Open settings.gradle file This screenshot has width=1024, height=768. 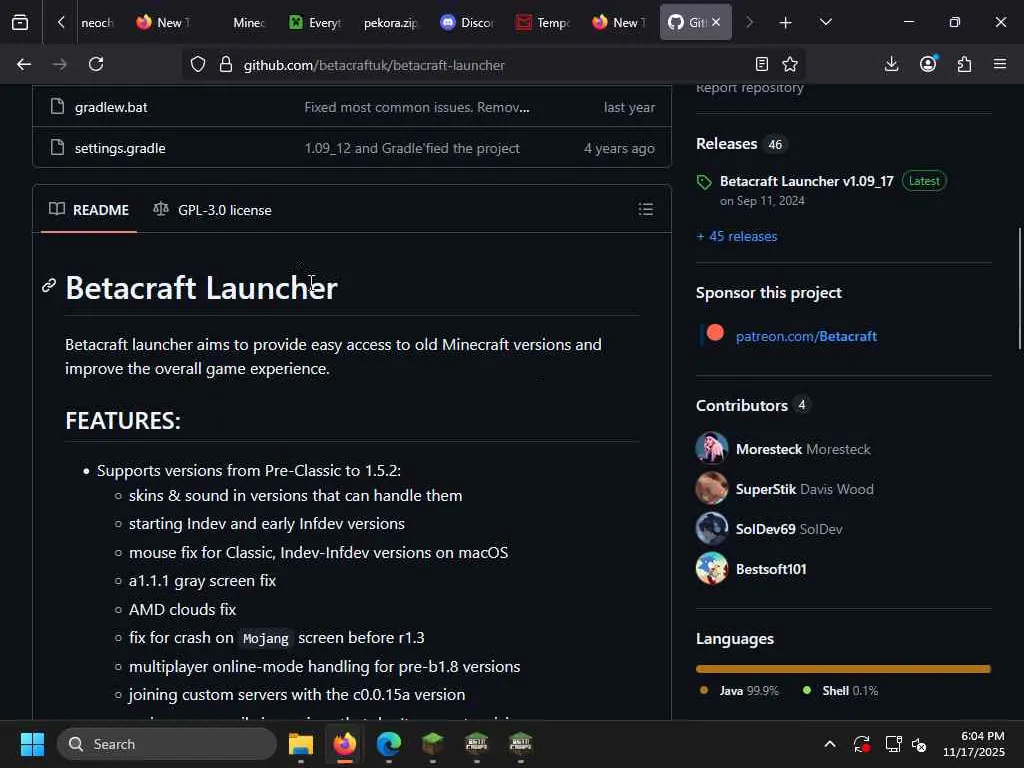click(120, 148)
